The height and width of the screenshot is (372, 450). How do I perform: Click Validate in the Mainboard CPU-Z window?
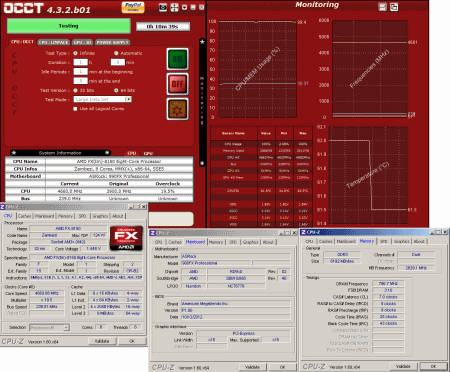[x=252, y=367]
